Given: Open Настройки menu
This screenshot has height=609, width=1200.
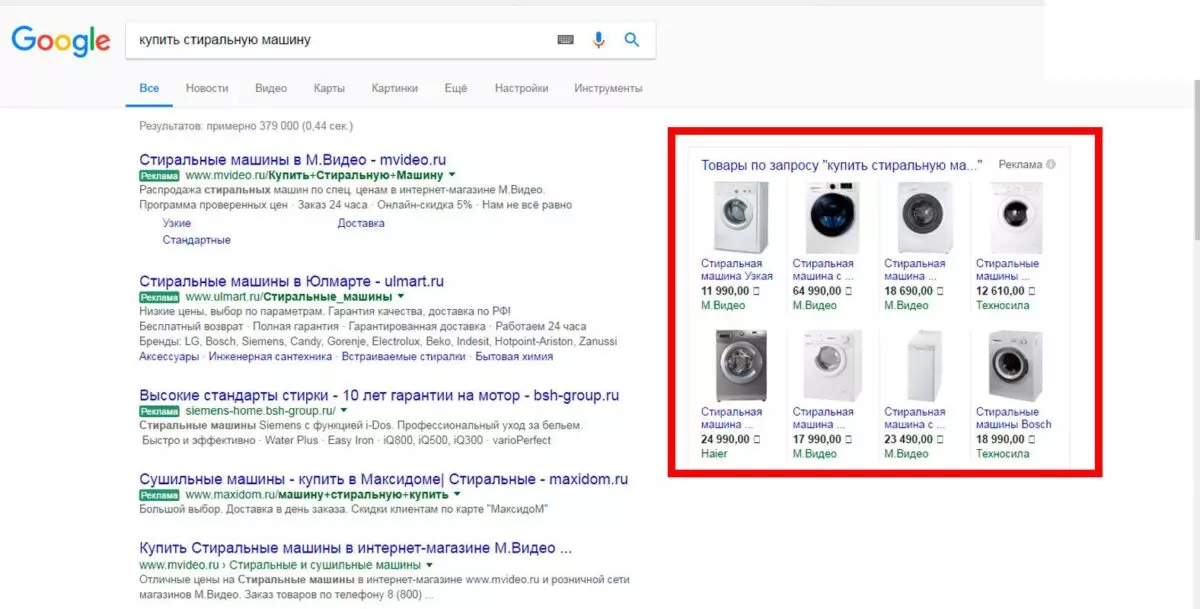Looking at the screenshot, I should click(521, 88).
